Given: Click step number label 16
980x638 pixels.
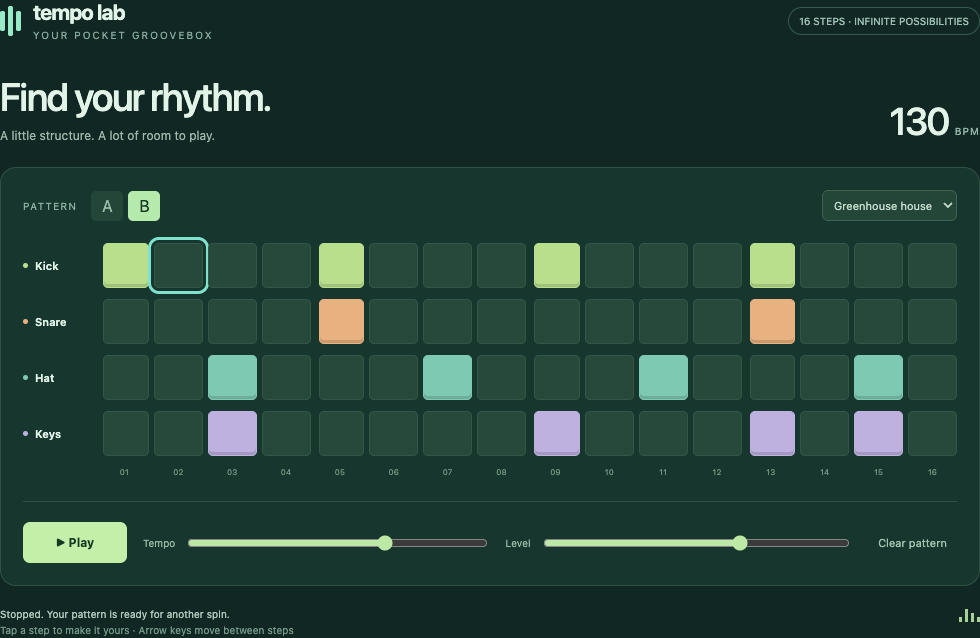Looking at the screenshot, I should tap(932, 472).
